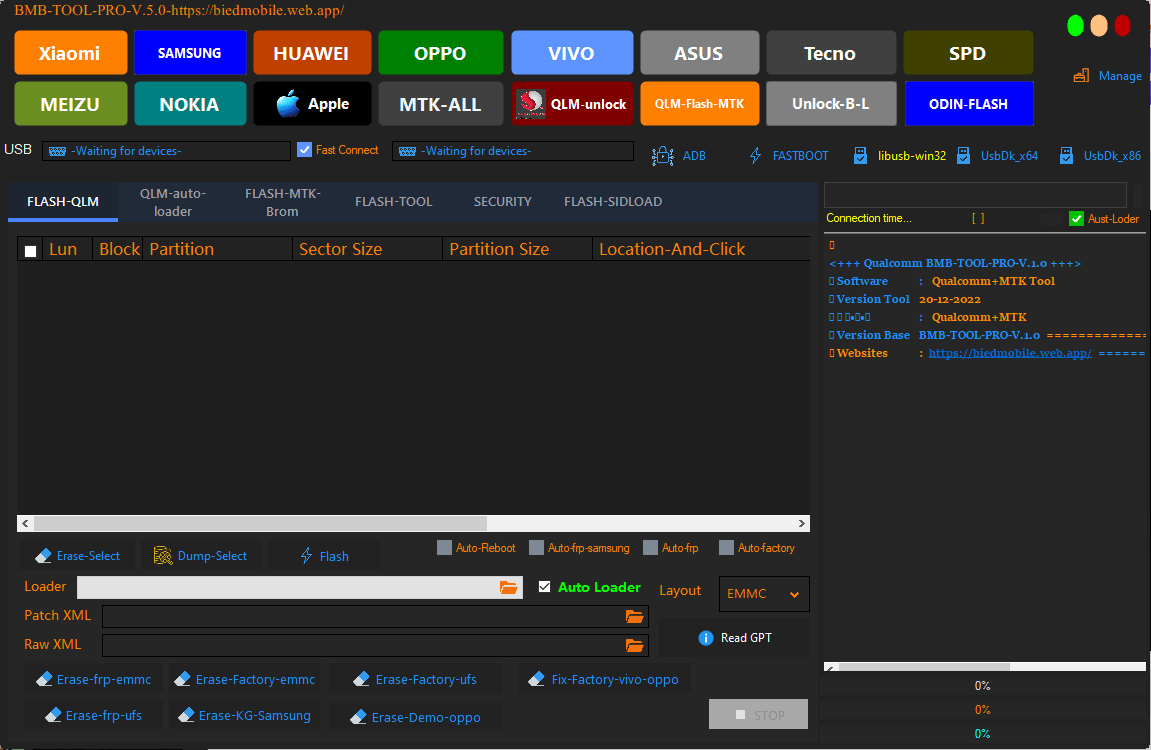Viewport: 1151px width, 750px height.
Task: Toggle Fast Connect off
Action: pos(302,149)
